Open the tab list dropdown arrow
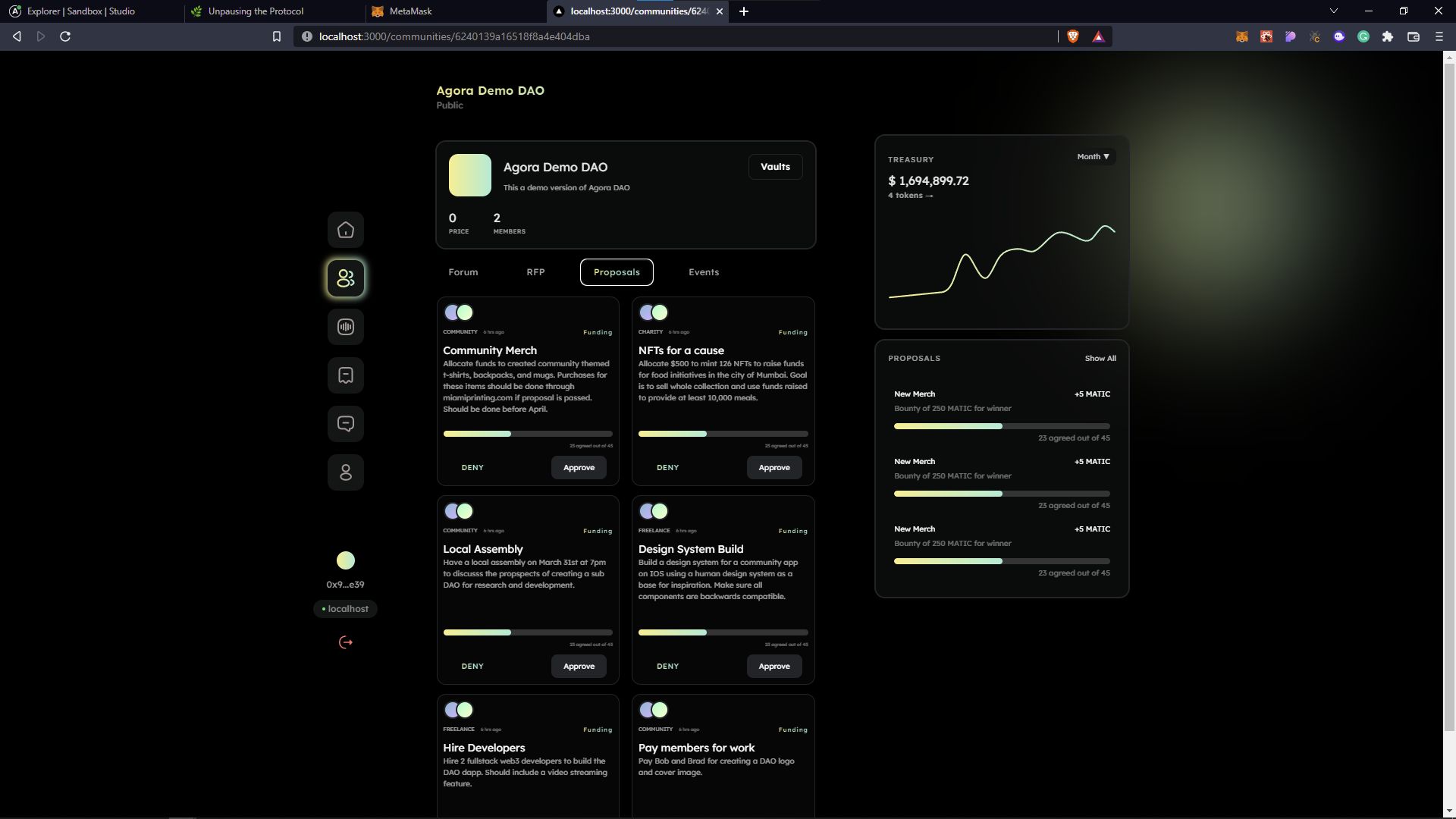The image size is (1456, 819). 1334,11
